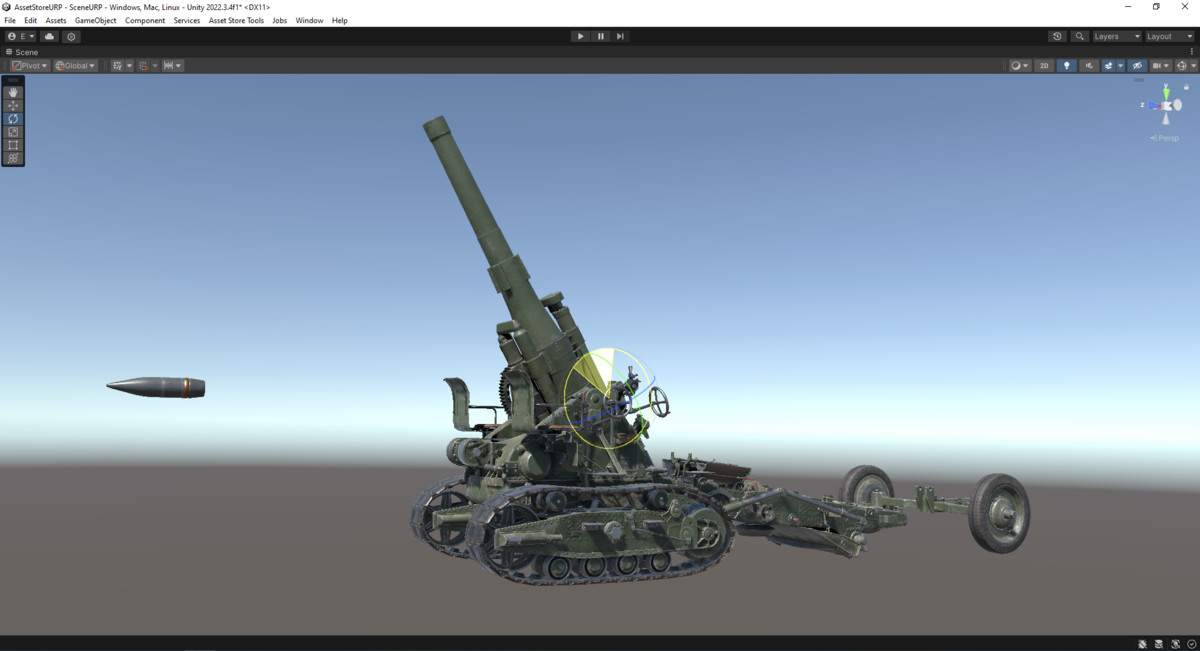Open the scene camera settings icon
This screenshot has height=651, width=1200.
pyautogui.click(x=1158, y=65)
